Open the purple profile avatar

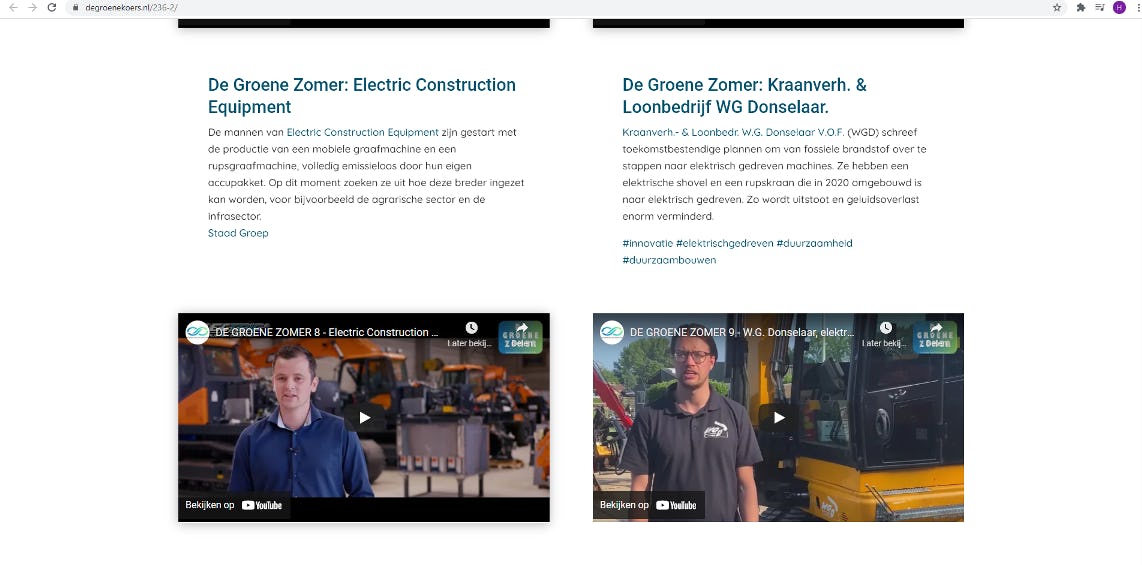1119,7
